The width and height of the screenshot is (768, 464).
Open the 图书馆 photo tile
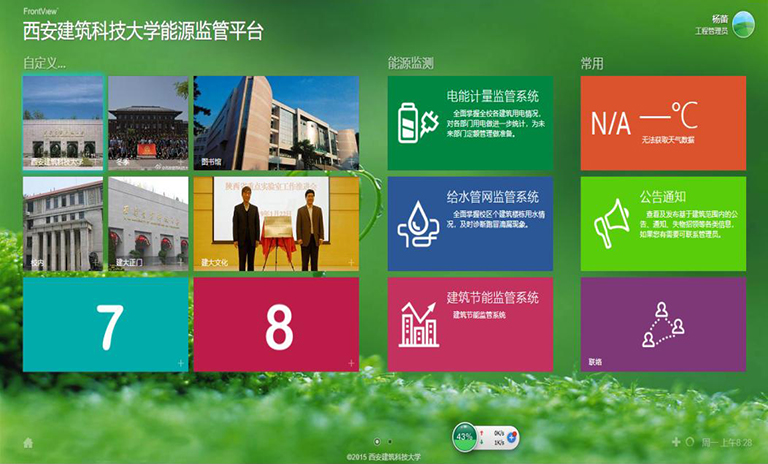pyautogui.click(x=276, y=122)
